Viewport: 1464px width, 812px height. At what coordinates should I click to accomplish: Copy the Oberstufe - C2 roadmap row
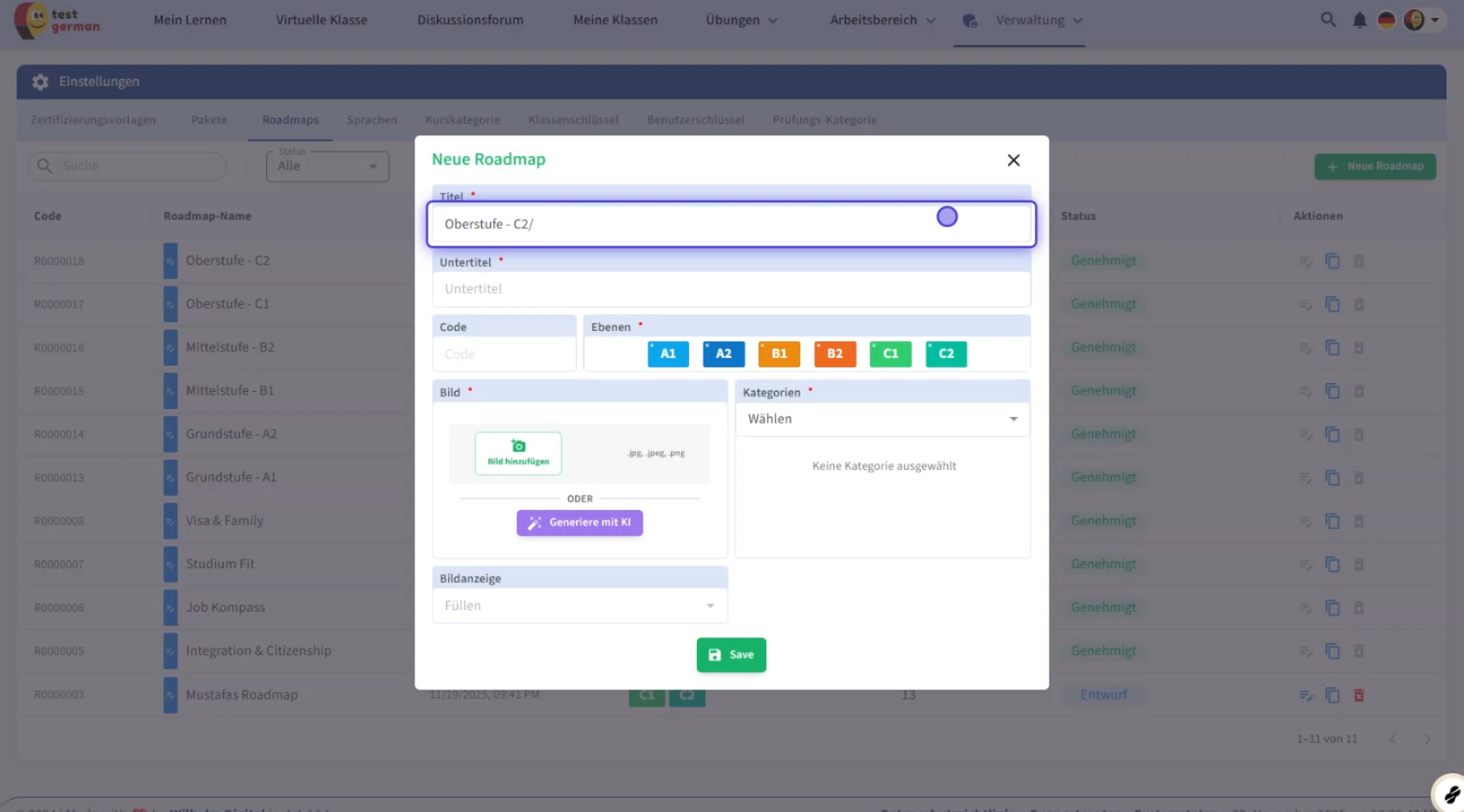click(x=1332, y=261)
